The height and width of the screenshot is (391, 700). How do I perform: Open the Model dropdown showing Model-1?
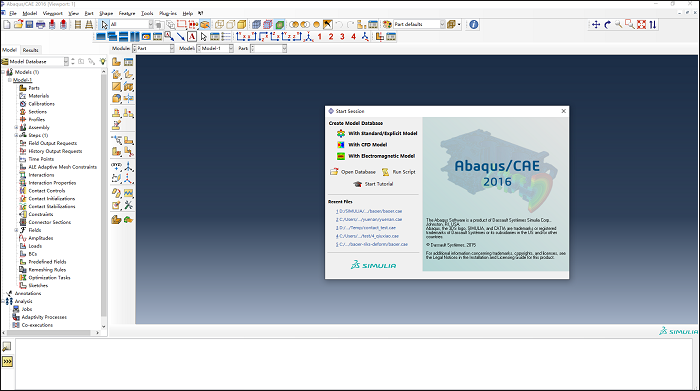point(215,48)
